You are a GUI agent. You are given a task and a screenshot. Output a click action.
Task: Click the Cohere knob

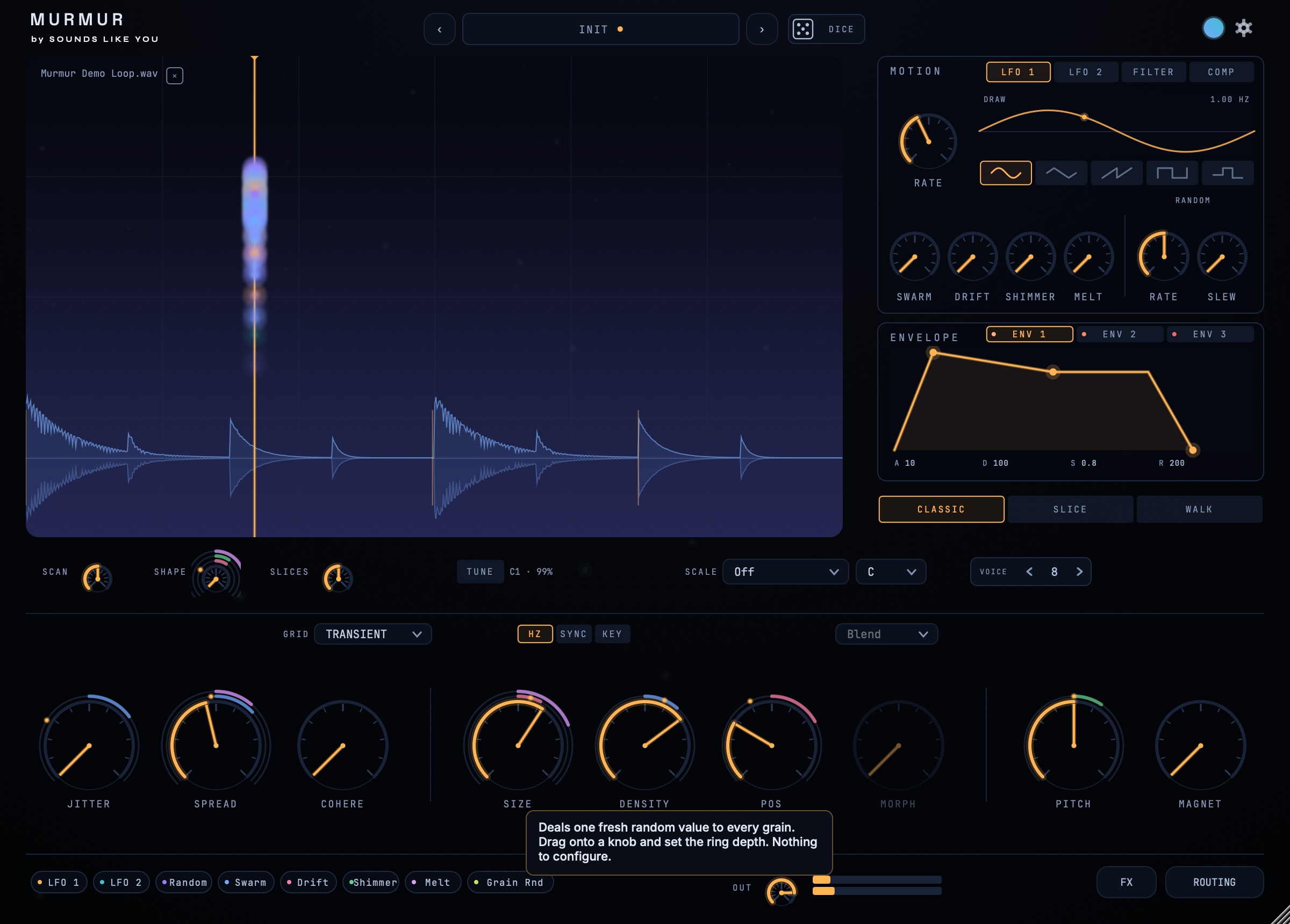pyautogui.click(x=342, y=745)
